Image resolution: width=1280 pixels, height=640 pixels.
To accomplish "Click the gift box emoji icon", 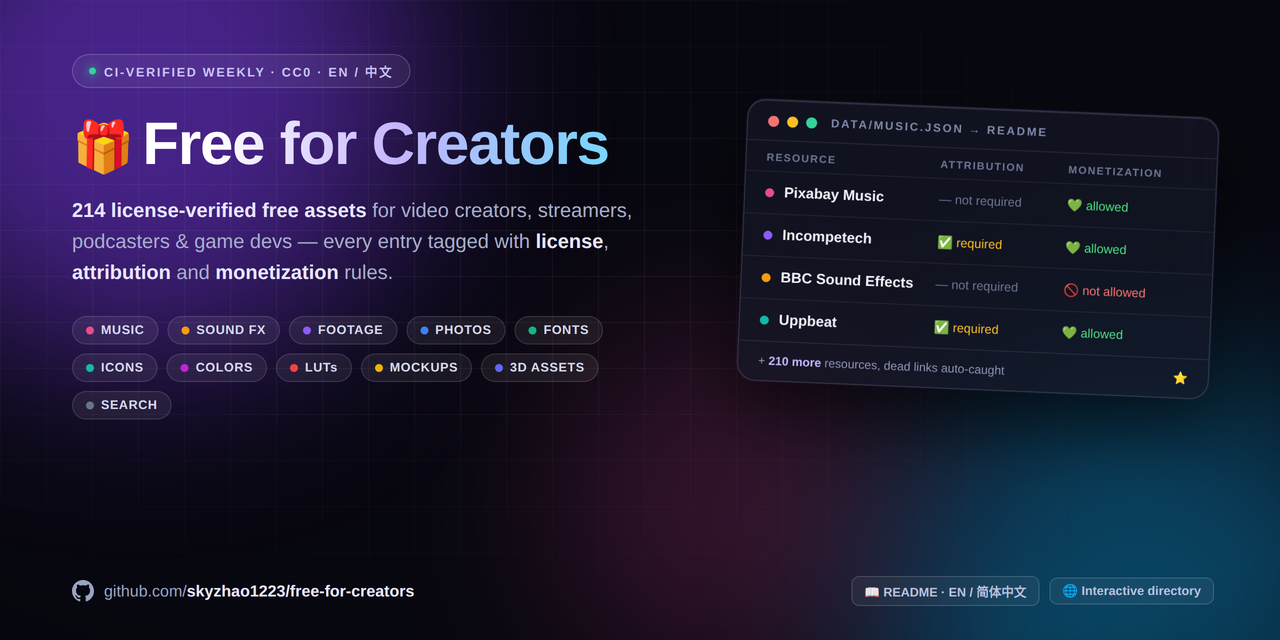I will click(x=103, y=146).
